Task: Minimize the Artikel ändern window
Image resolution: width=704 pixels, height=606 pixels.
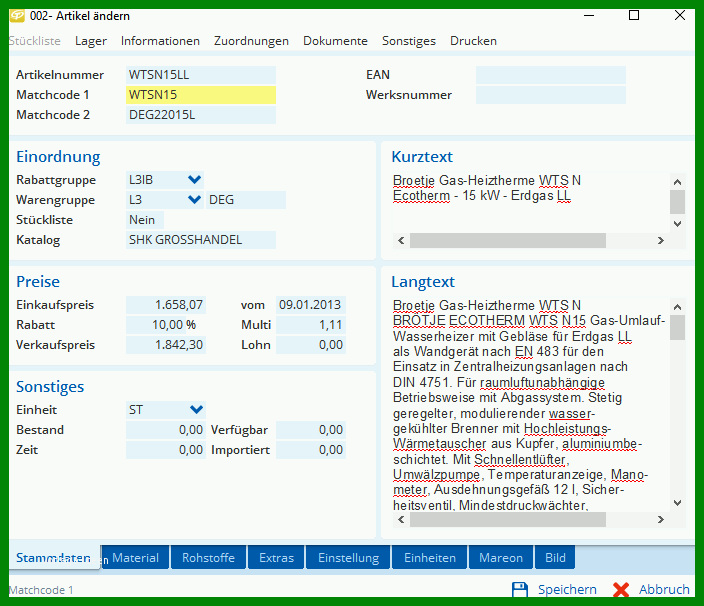Action: (x=589, y=15)
